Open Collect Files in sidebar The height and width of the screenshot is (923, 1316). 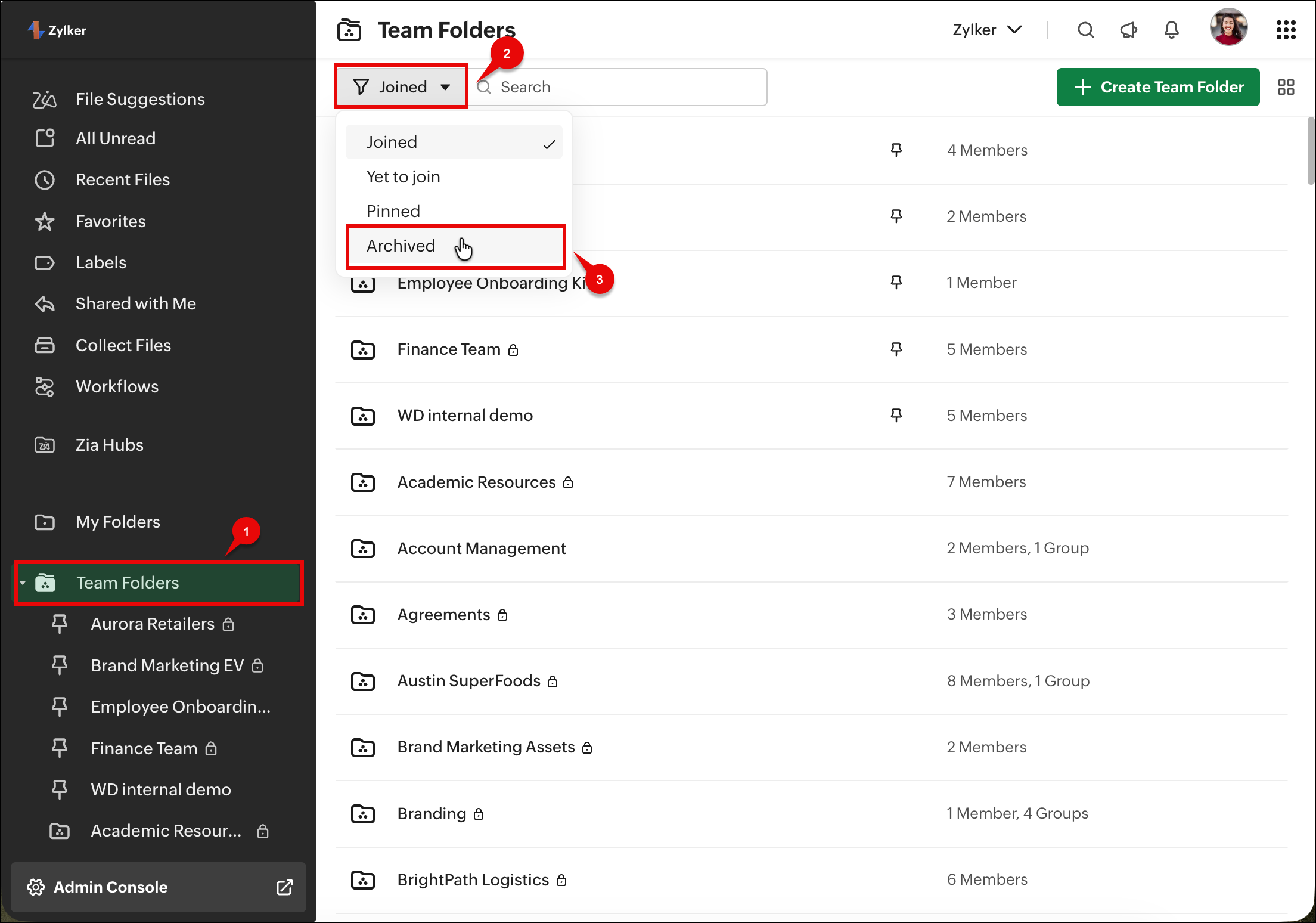123,345
